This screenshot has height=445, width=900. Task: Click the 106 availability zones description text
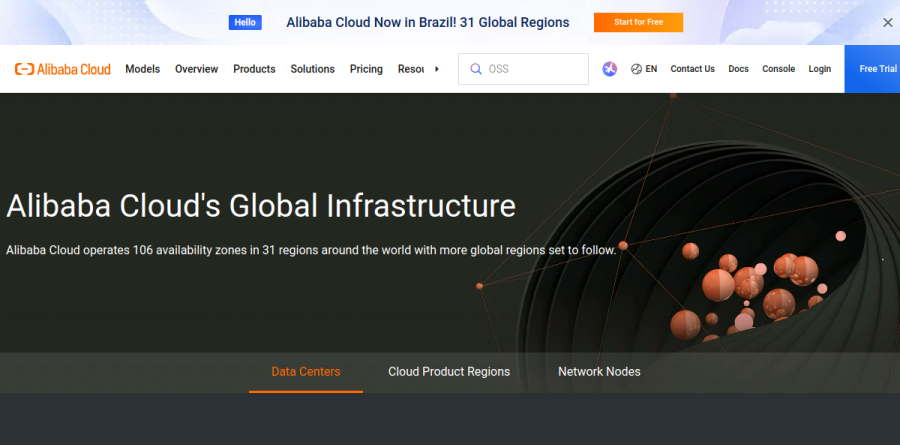point(311,250)
